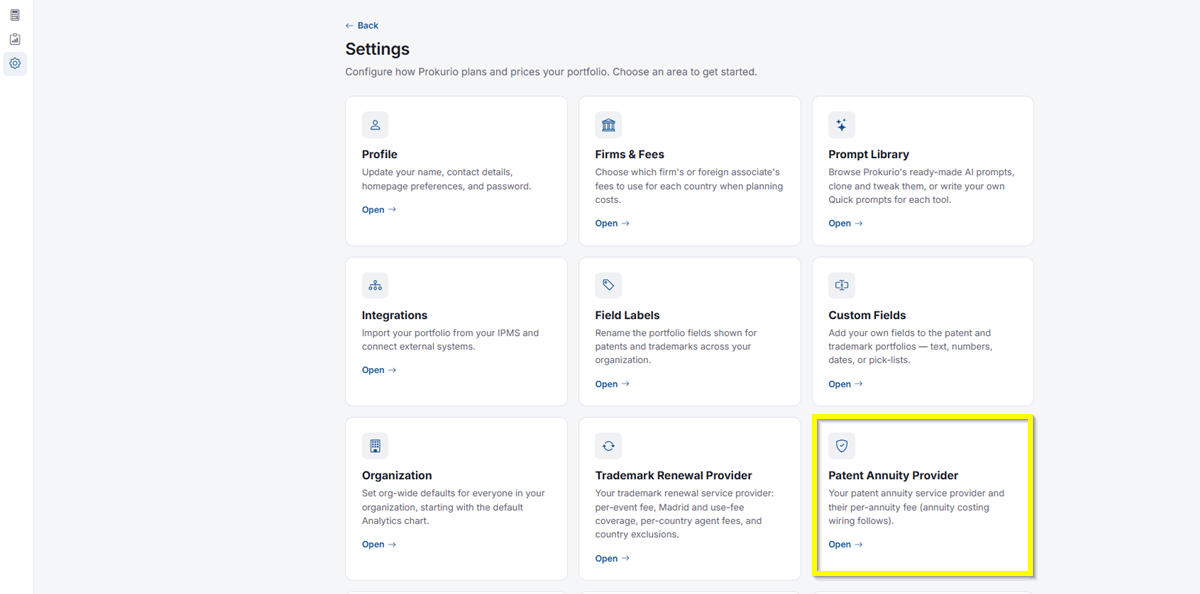Click the subtitle 'Configure how Prokurio plans'
1200x594 pixels.
click(551, 72)
